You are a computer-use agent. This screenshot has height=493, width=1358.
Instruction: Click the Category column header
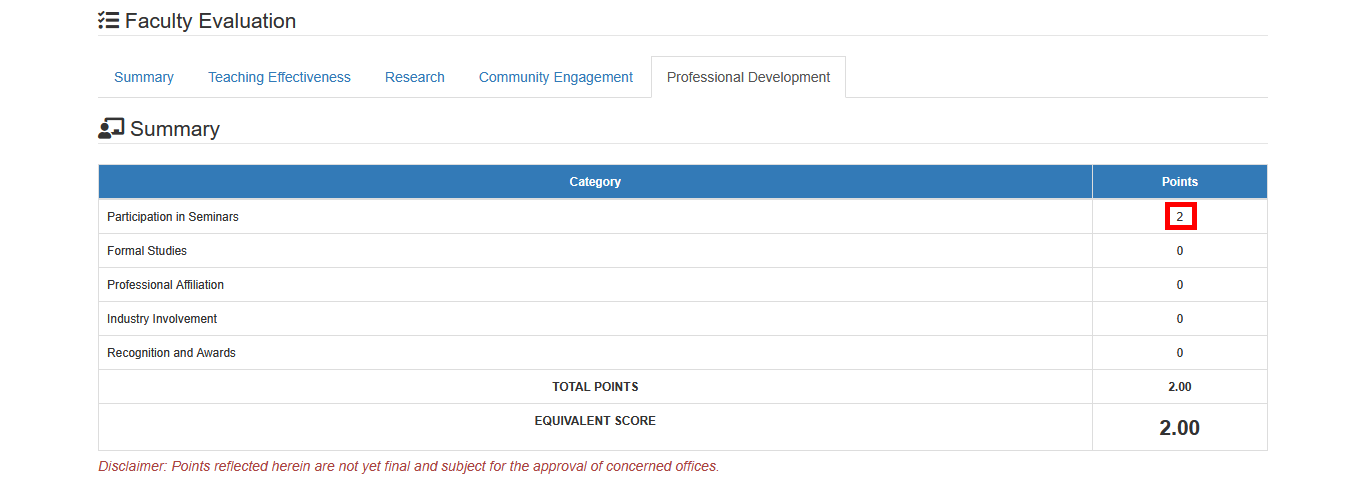[595, 182]
